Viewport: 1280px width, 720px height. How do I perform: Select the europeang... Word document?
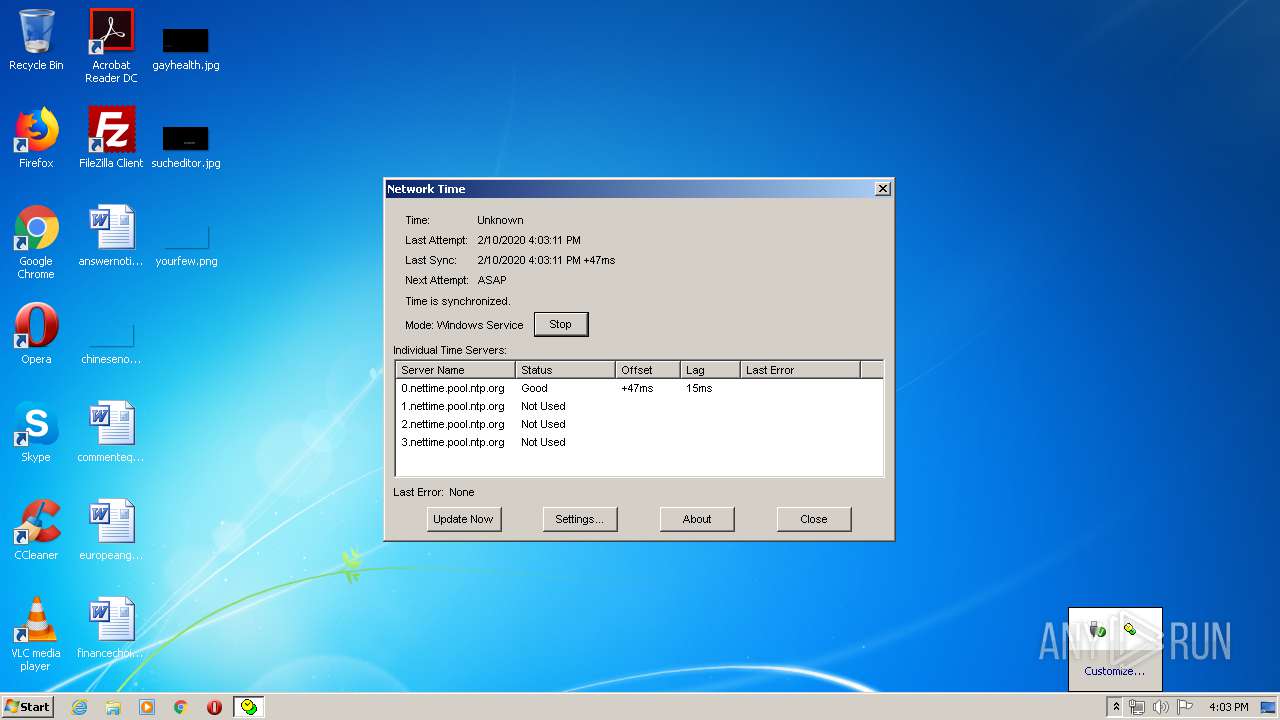pyautogui.click(x=111, y=530)
